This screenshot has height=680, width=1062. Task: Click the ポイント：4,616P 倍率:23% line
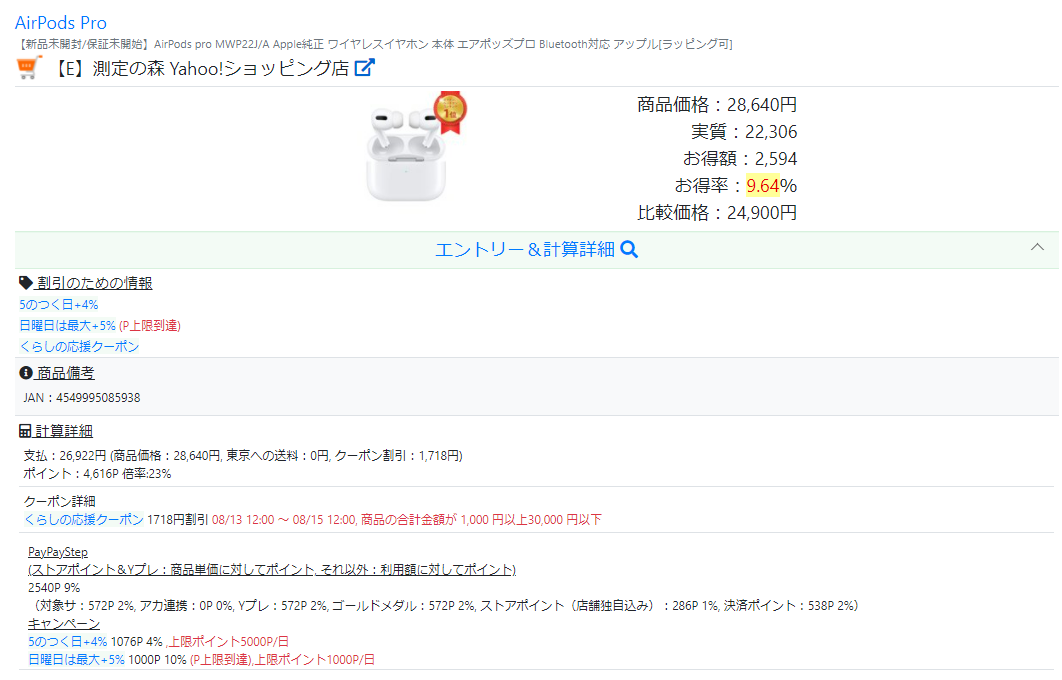coord(98,474)
